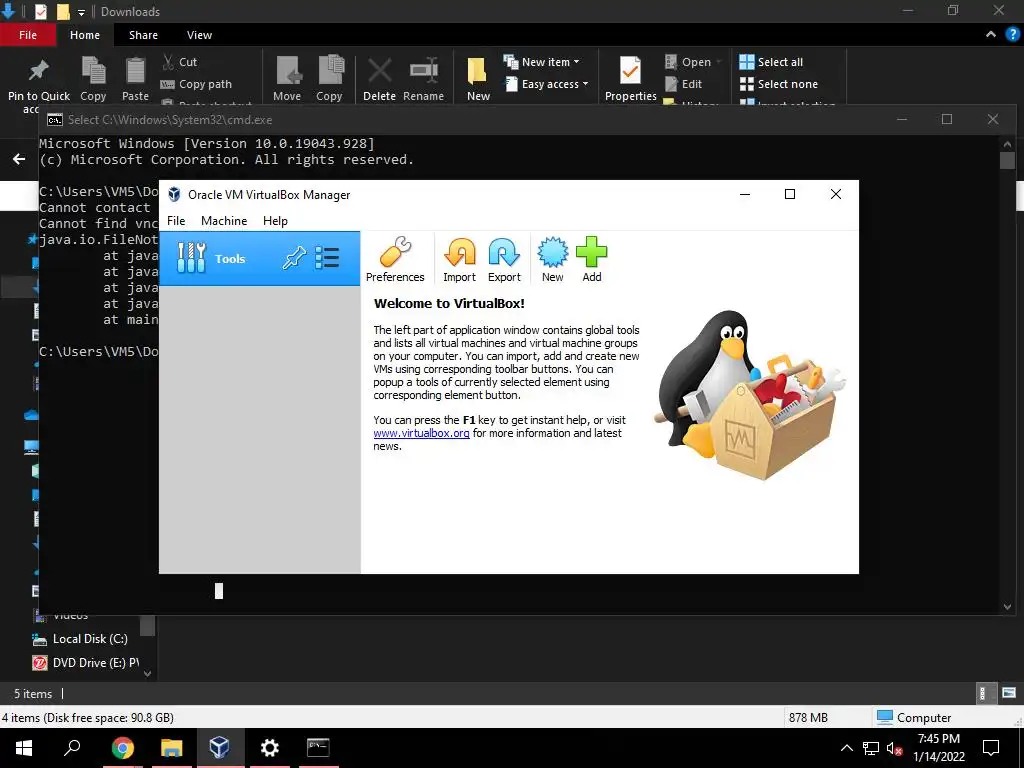Open Explorer Help question mark icon
The width and height of the screenshot is (1024, 768).
1012,35
